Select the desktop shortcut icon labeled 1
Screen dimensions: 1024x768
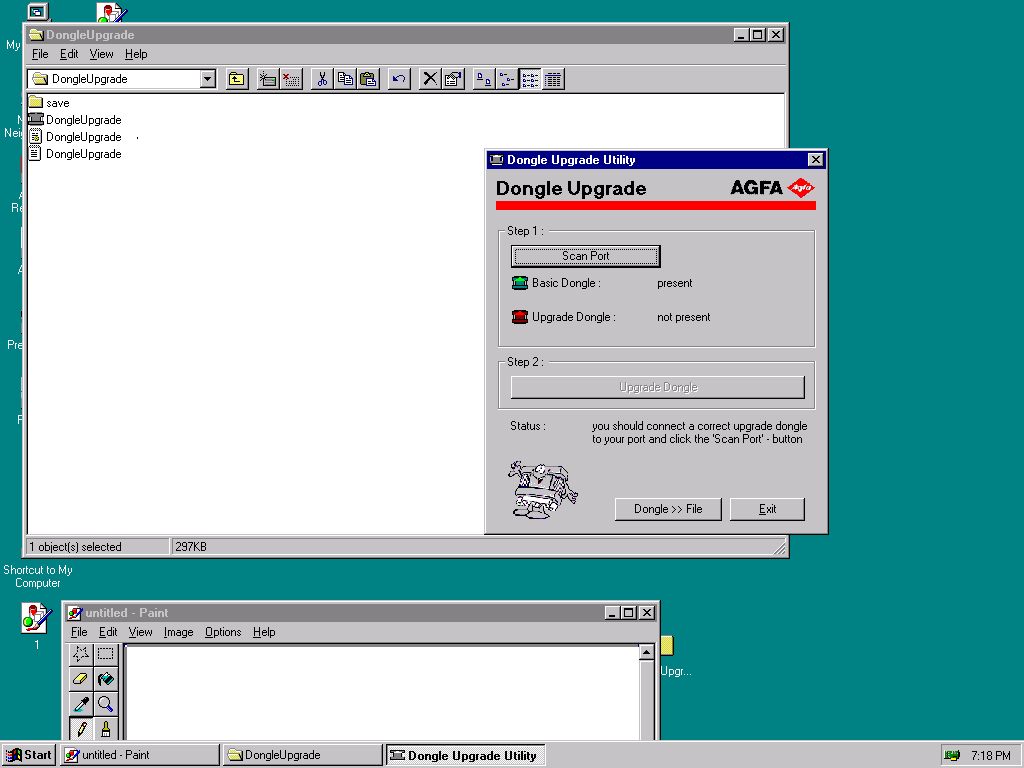click(36, 619)
